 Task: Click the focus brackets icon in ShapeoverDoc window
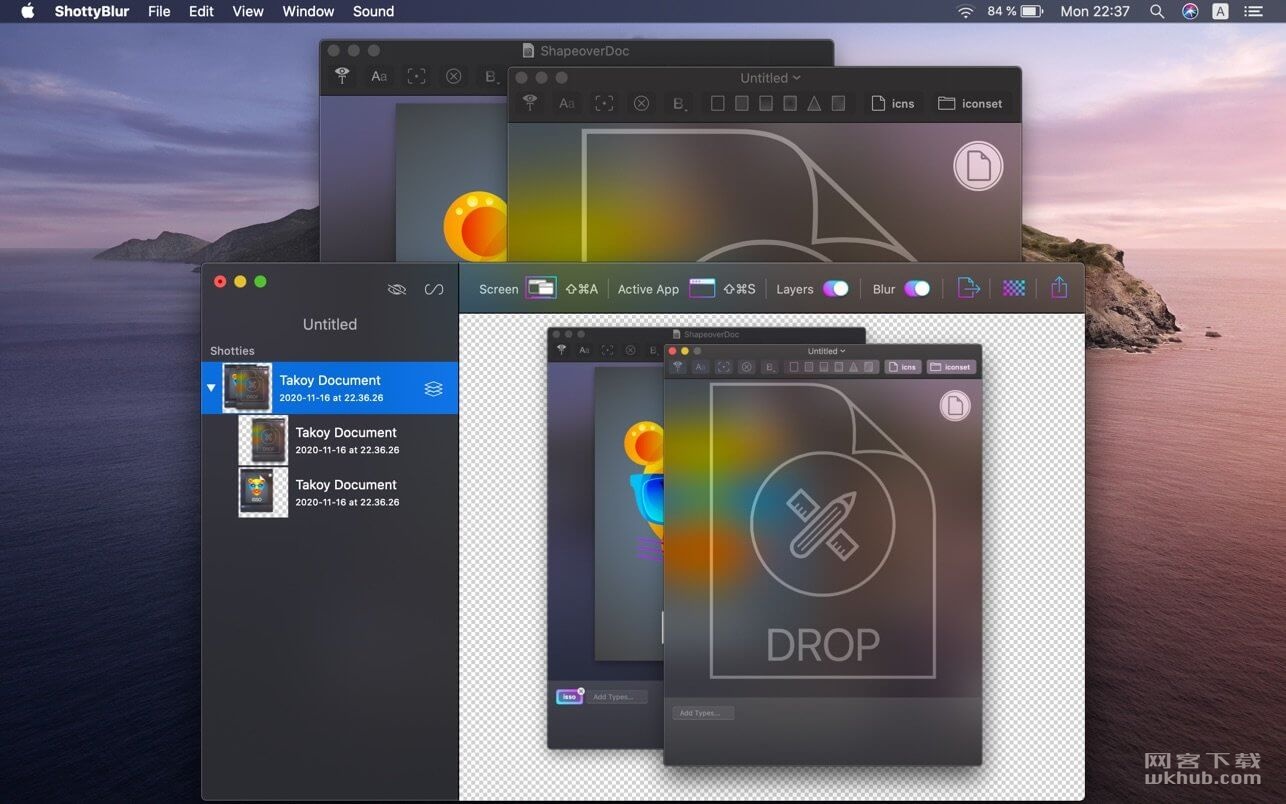coord(416,76)
